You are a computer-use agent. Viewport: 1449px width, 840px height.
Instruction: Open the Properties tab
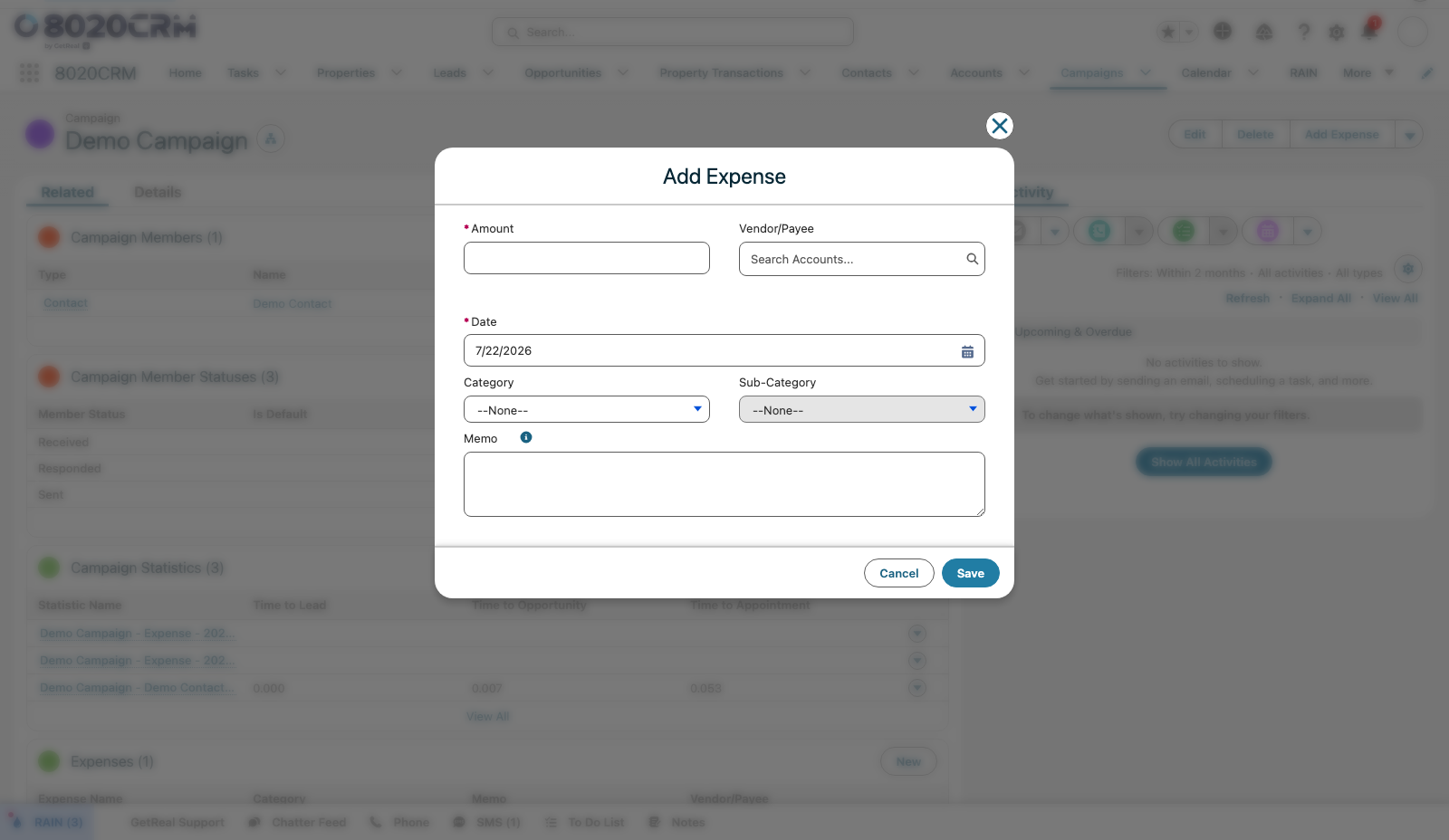pyautogui.click(x=346, y=72)
